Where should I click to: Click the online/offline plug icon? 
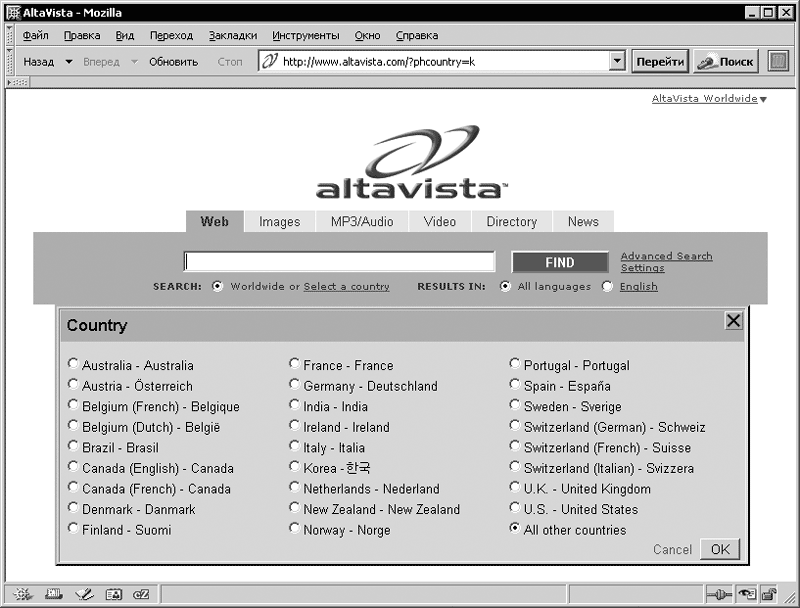[x=719, y=594]
